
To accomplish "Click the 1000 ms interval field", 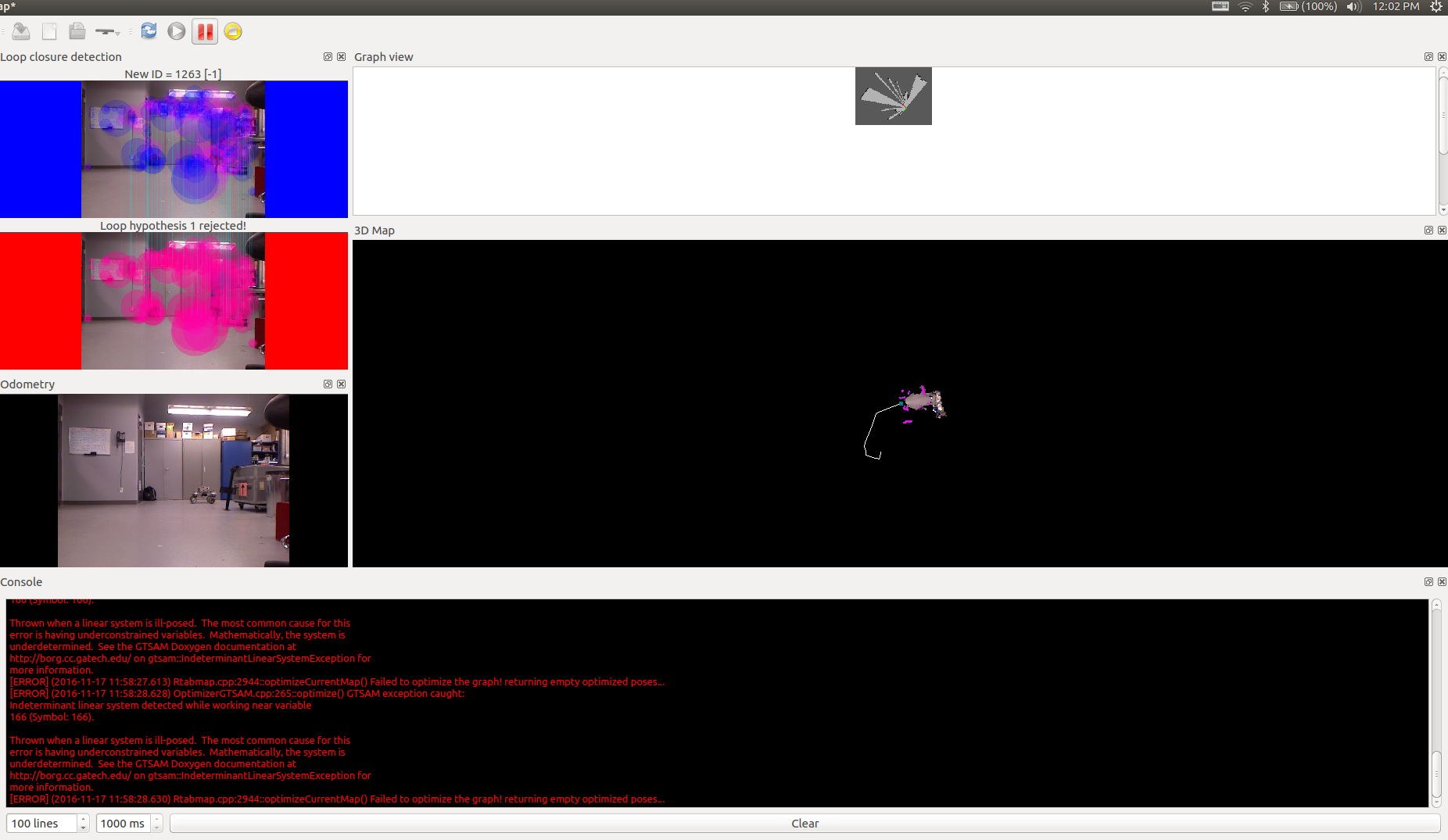I will click(124, 824).
